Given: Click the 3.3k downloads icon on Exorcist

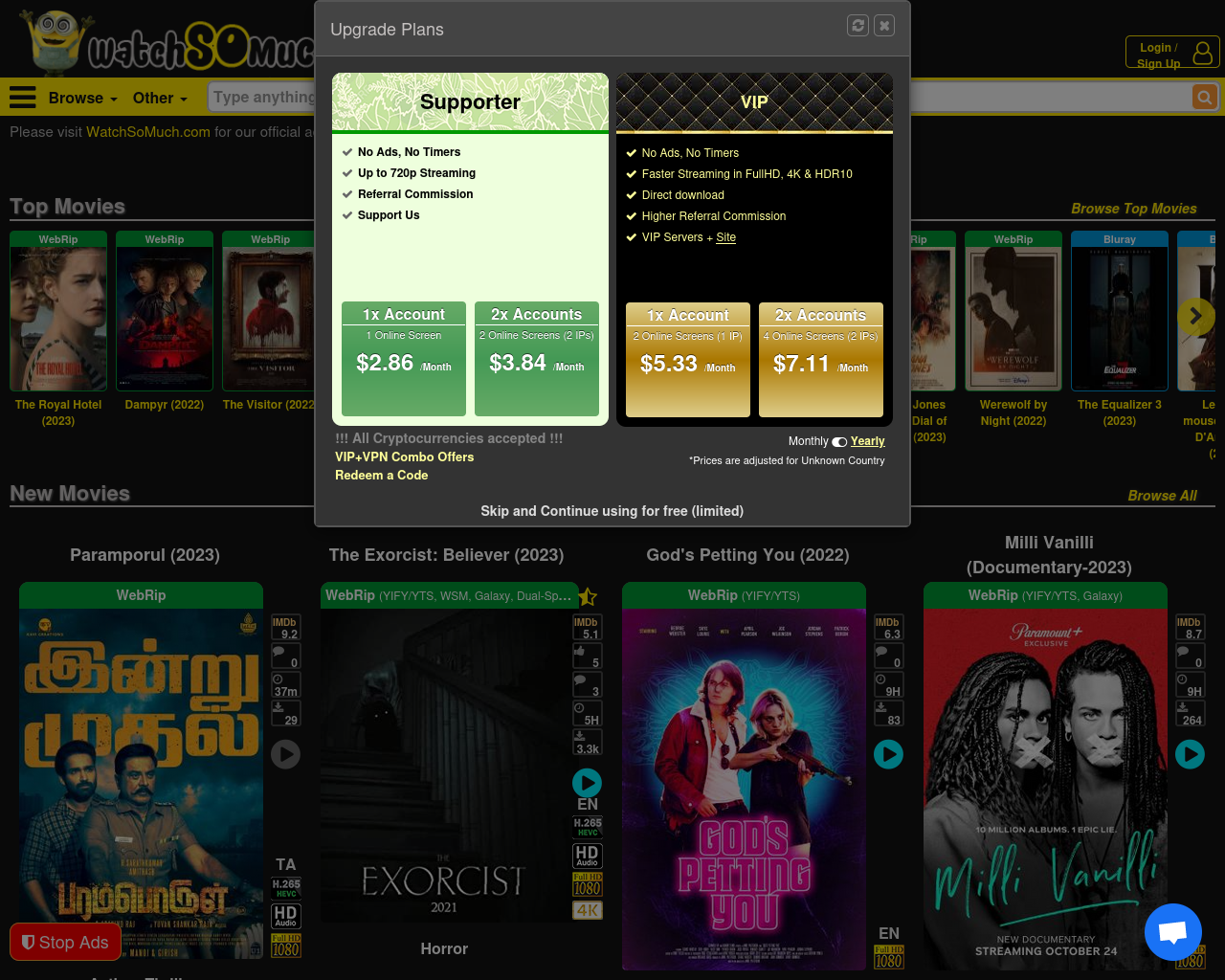Looking at the screenshot, I should [x=587, y=743].
